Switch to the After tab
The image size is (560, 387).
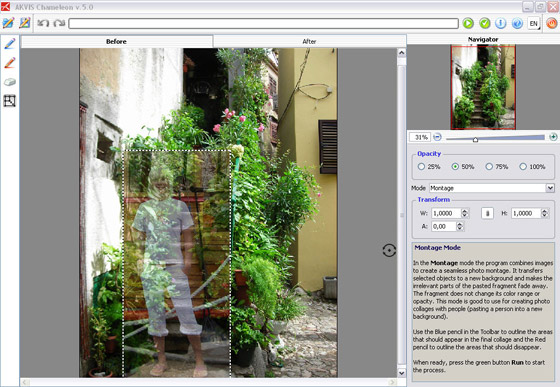309,41
